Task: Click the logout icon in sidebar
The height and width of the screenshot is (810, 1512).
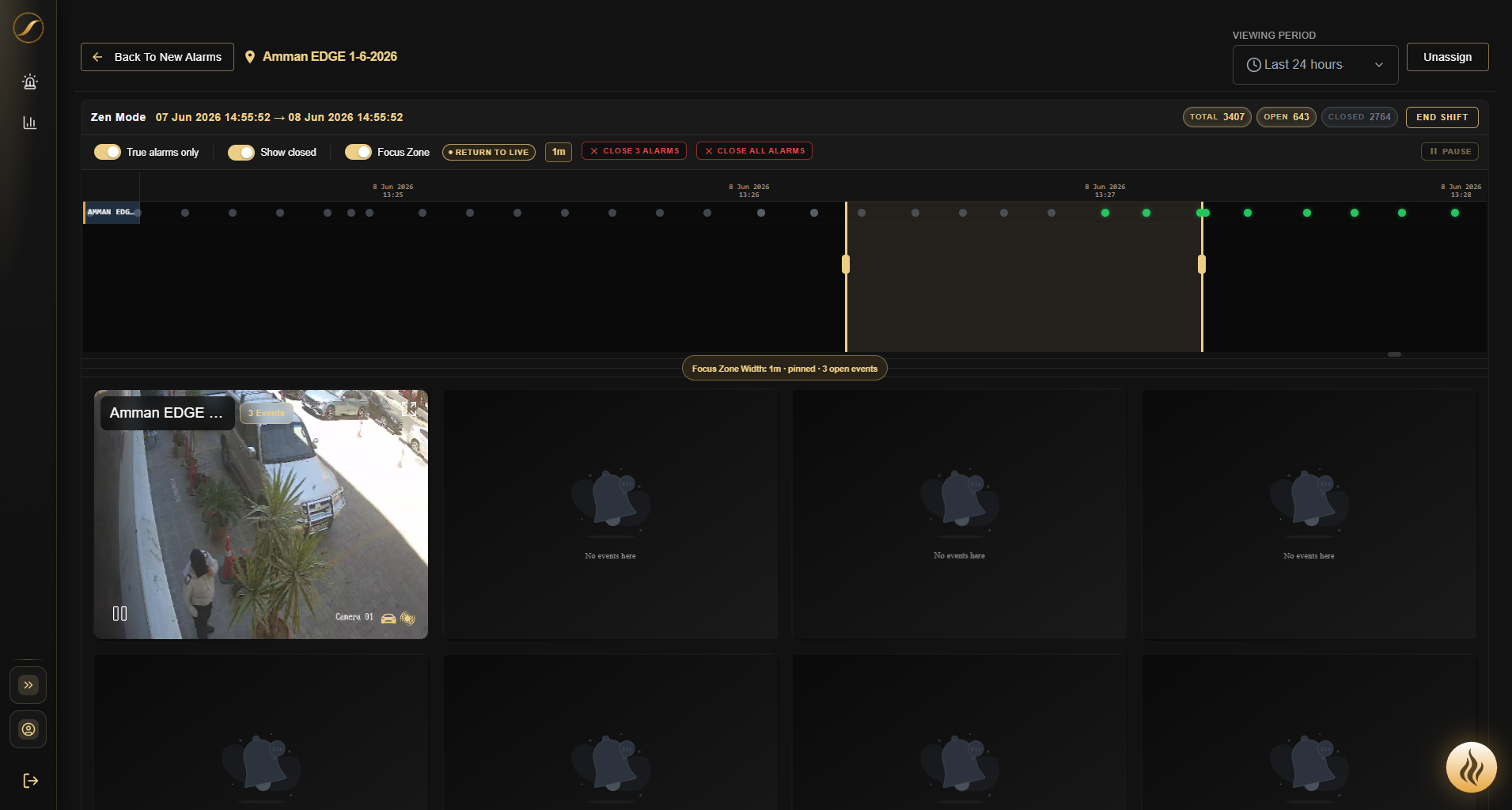Action: tap(30, 781)
